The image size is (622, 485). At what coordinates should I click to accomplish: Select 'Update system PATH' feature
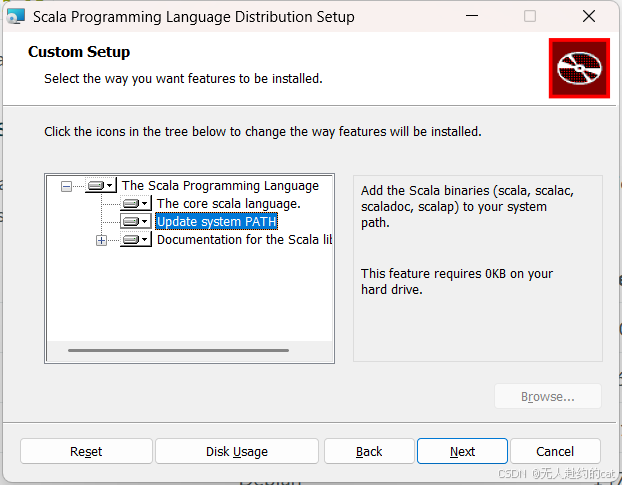[217, 221]
